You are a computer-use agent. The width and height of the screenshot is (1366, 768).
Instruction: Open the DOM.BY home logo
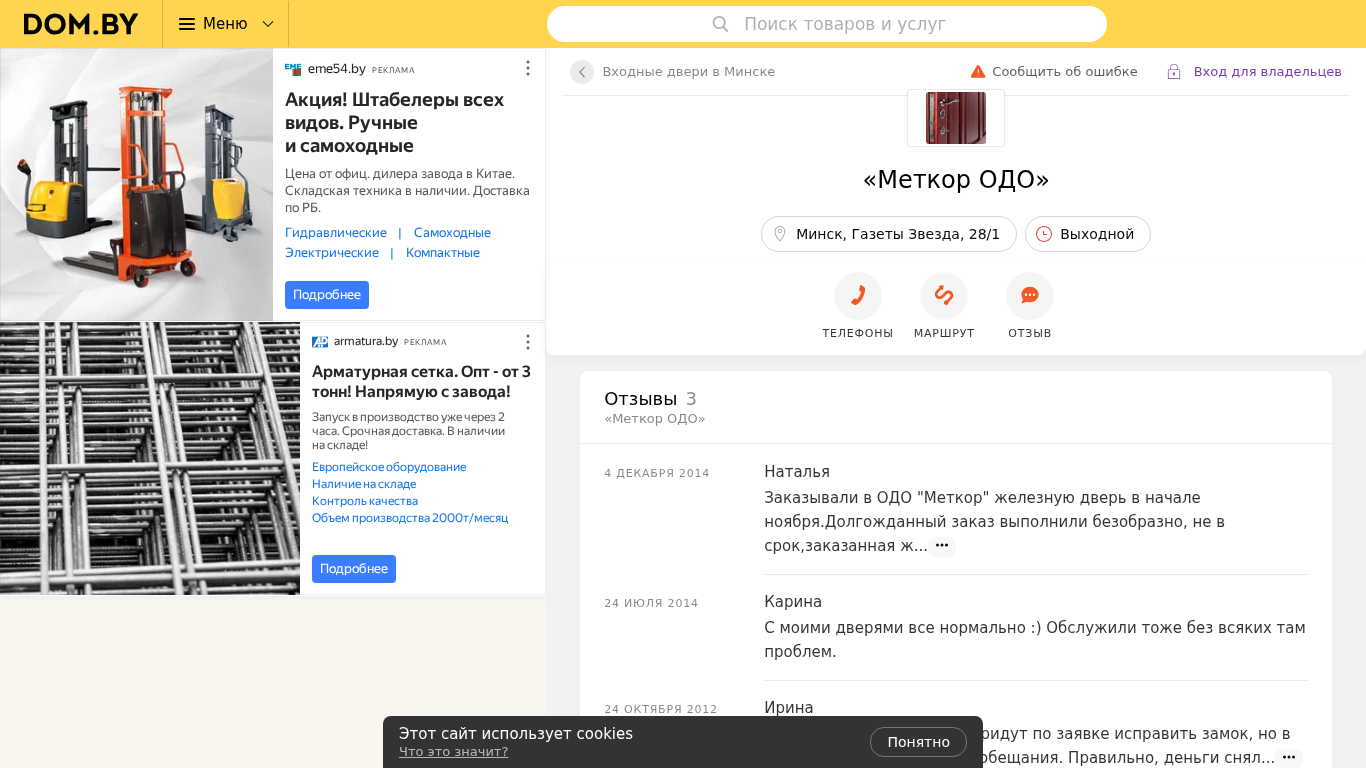(x=81, y=24)
